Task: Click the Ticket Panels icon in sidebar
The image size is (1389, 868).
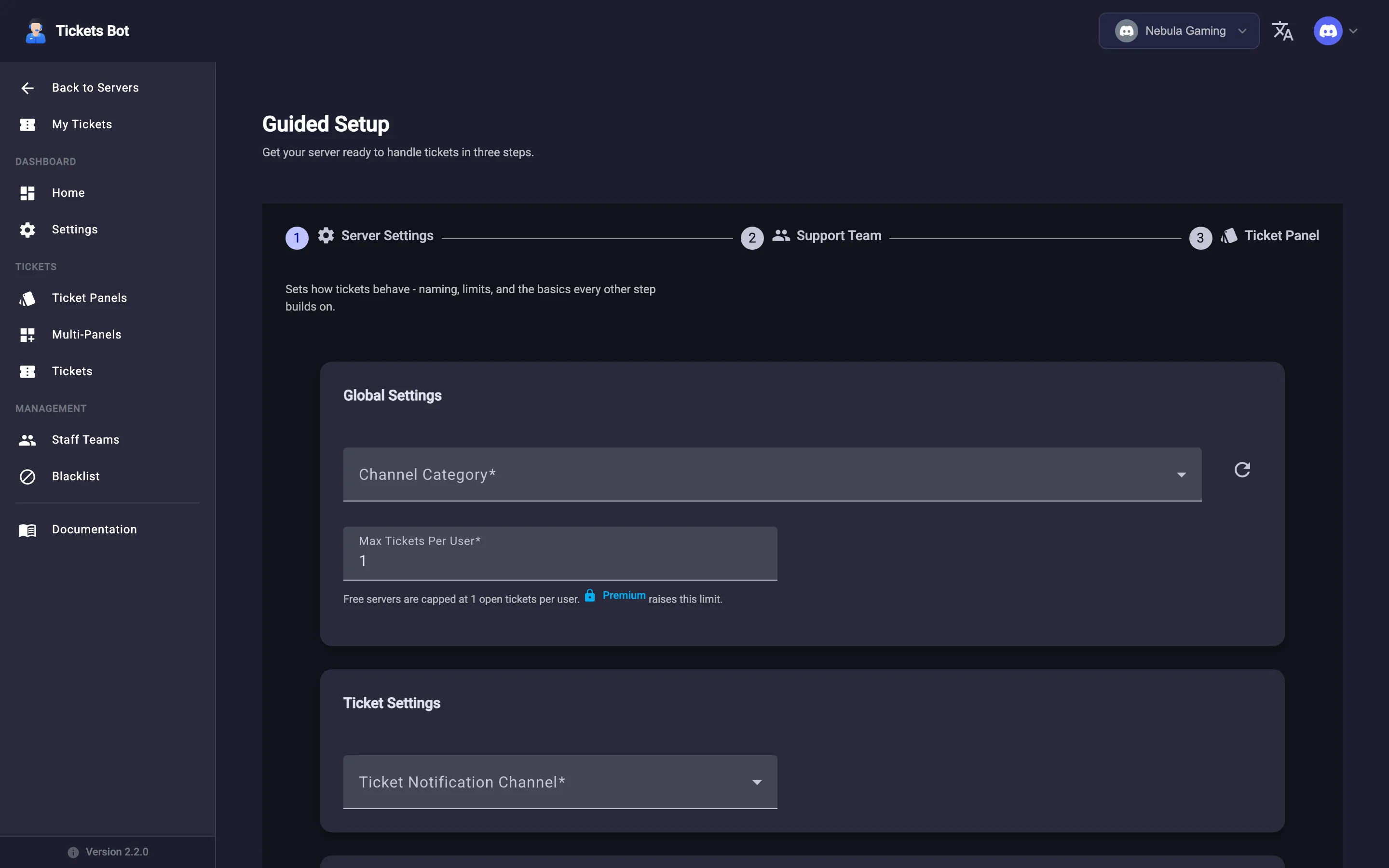Action: click(27, 298)
